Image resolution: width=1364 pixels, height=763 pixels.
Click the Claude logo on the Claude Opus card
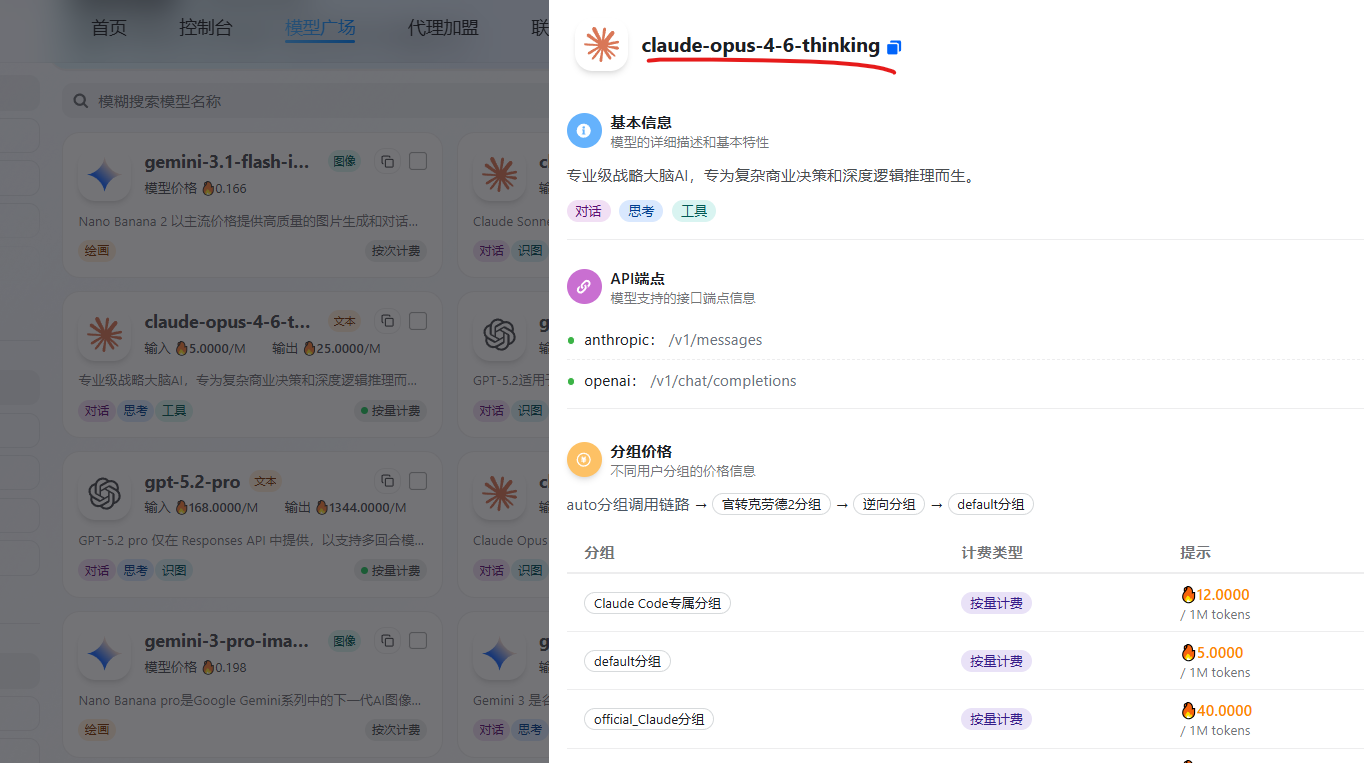tap(499, 494)
